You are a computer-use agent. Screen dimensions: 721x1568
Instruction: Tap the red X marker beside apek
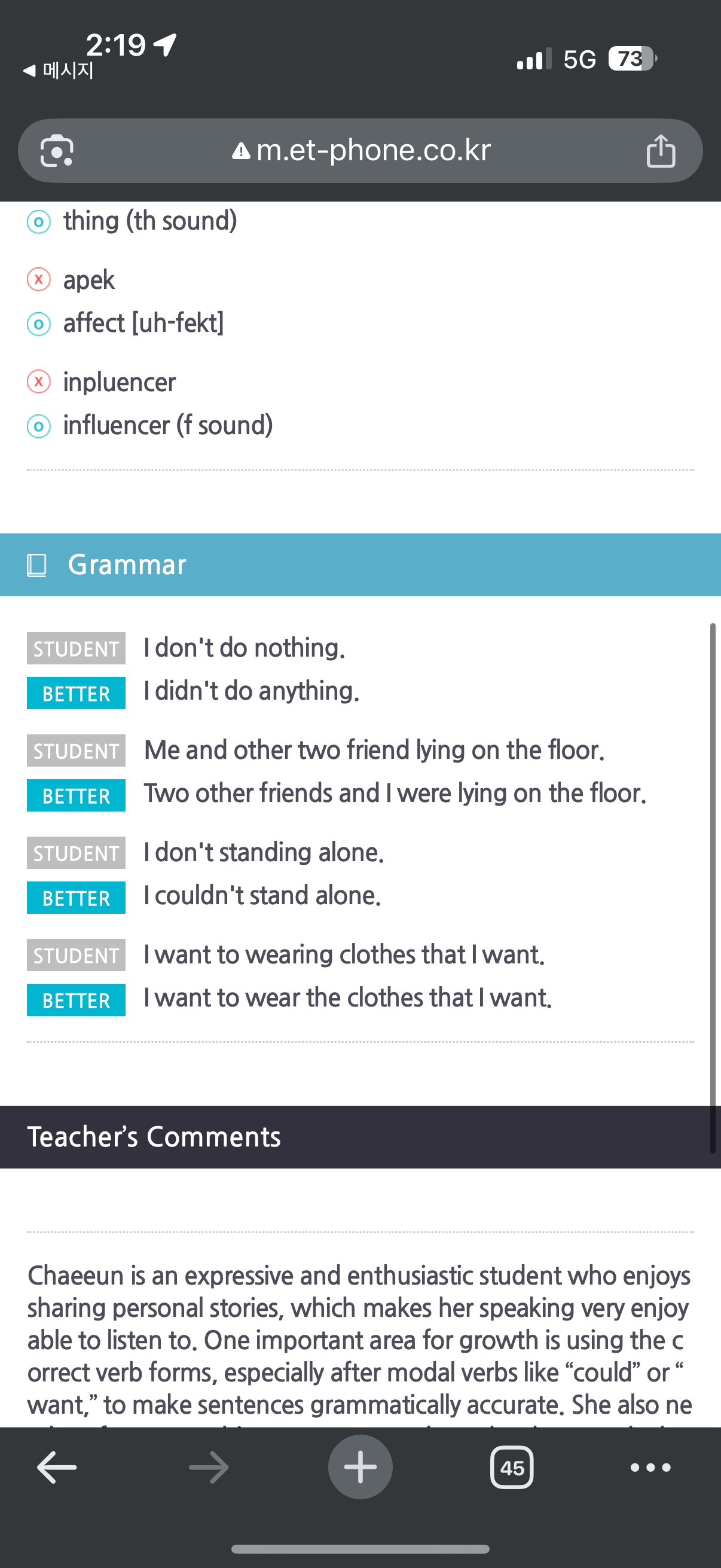click(38, 279)
